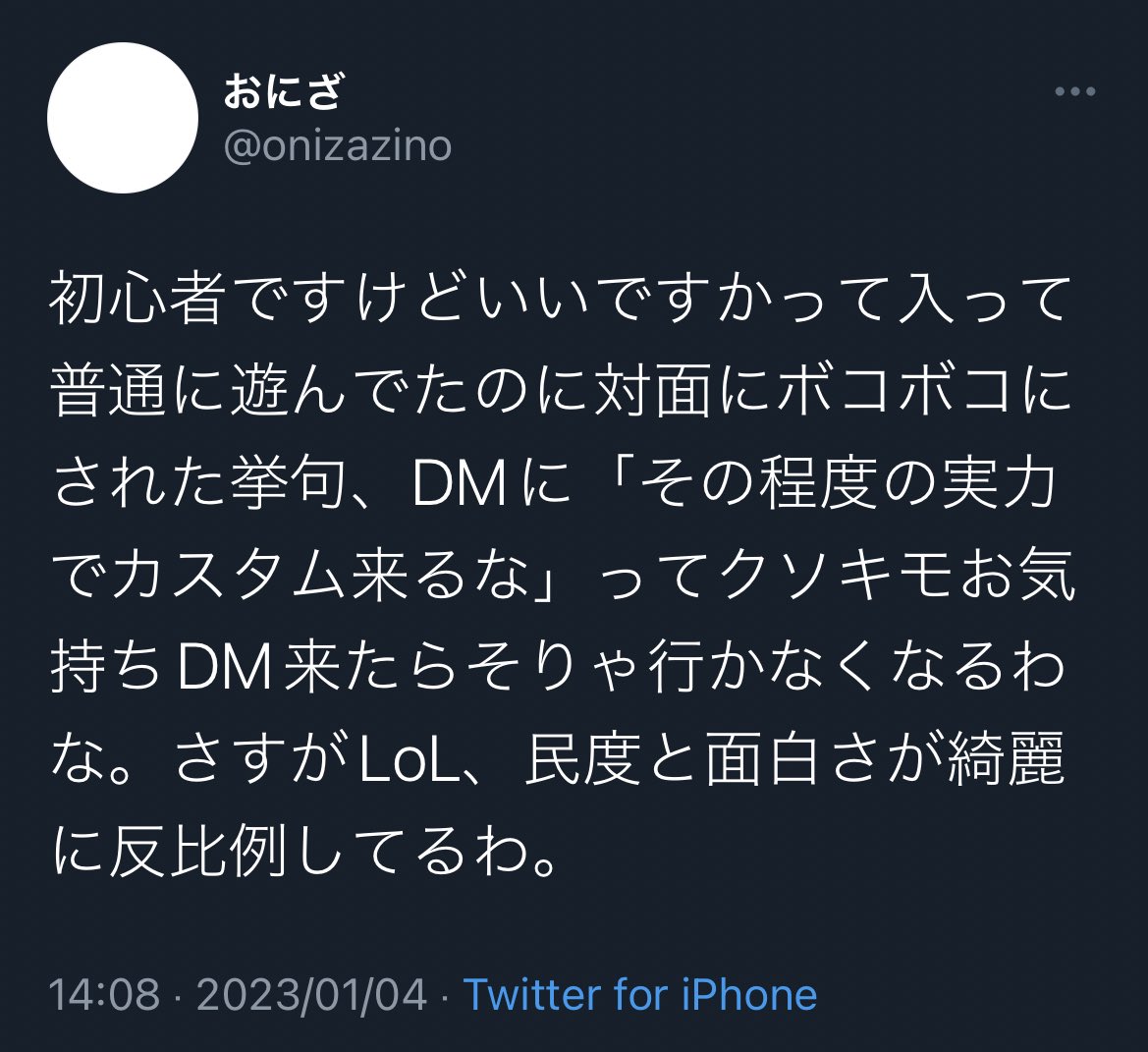The image size is (1148, 1052).
Task: Click the phrase 行かなくなるわ
Action: point(857,669)
